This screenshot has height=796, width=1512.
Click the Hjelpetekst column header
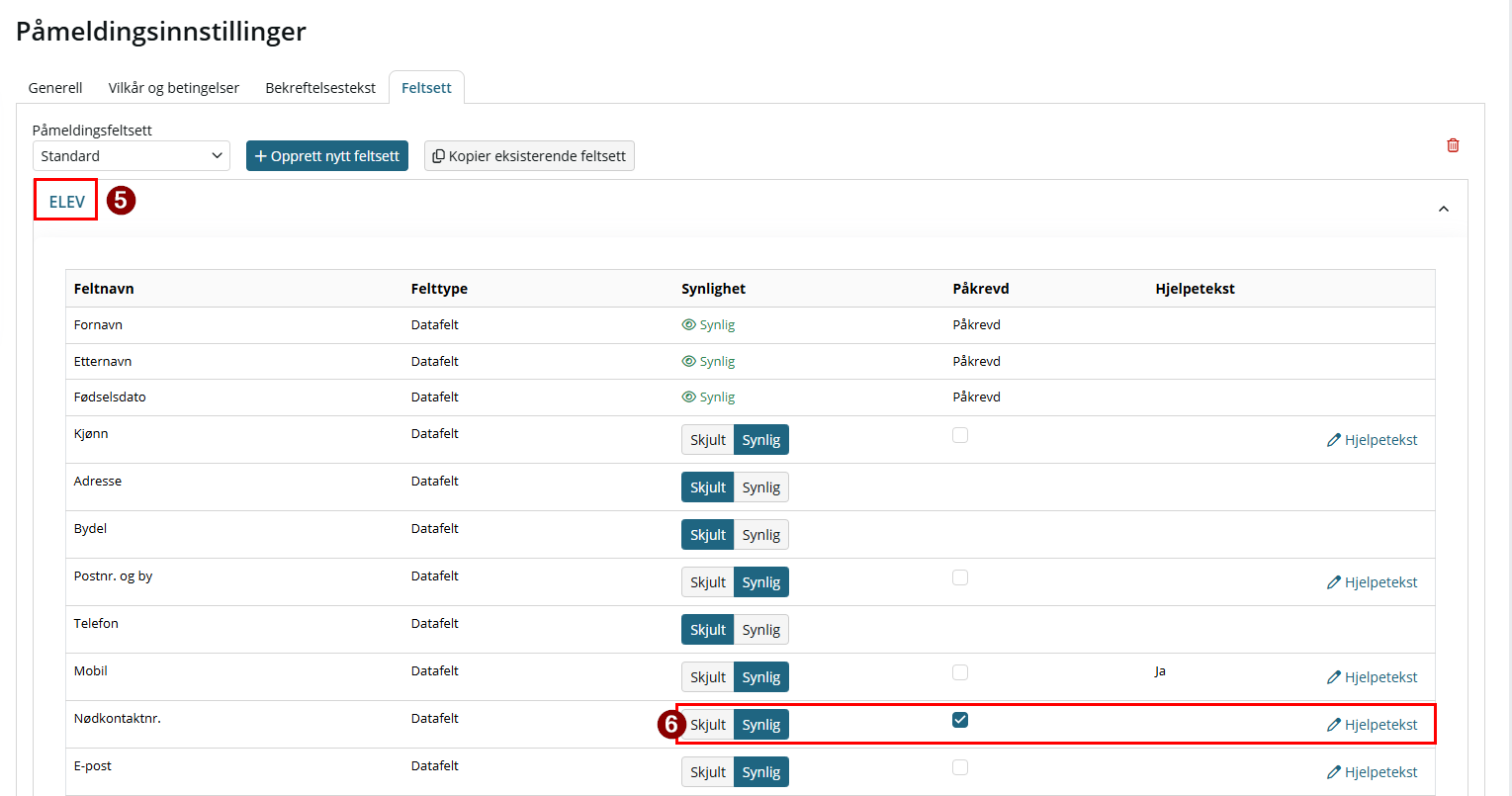point(1195,289)
